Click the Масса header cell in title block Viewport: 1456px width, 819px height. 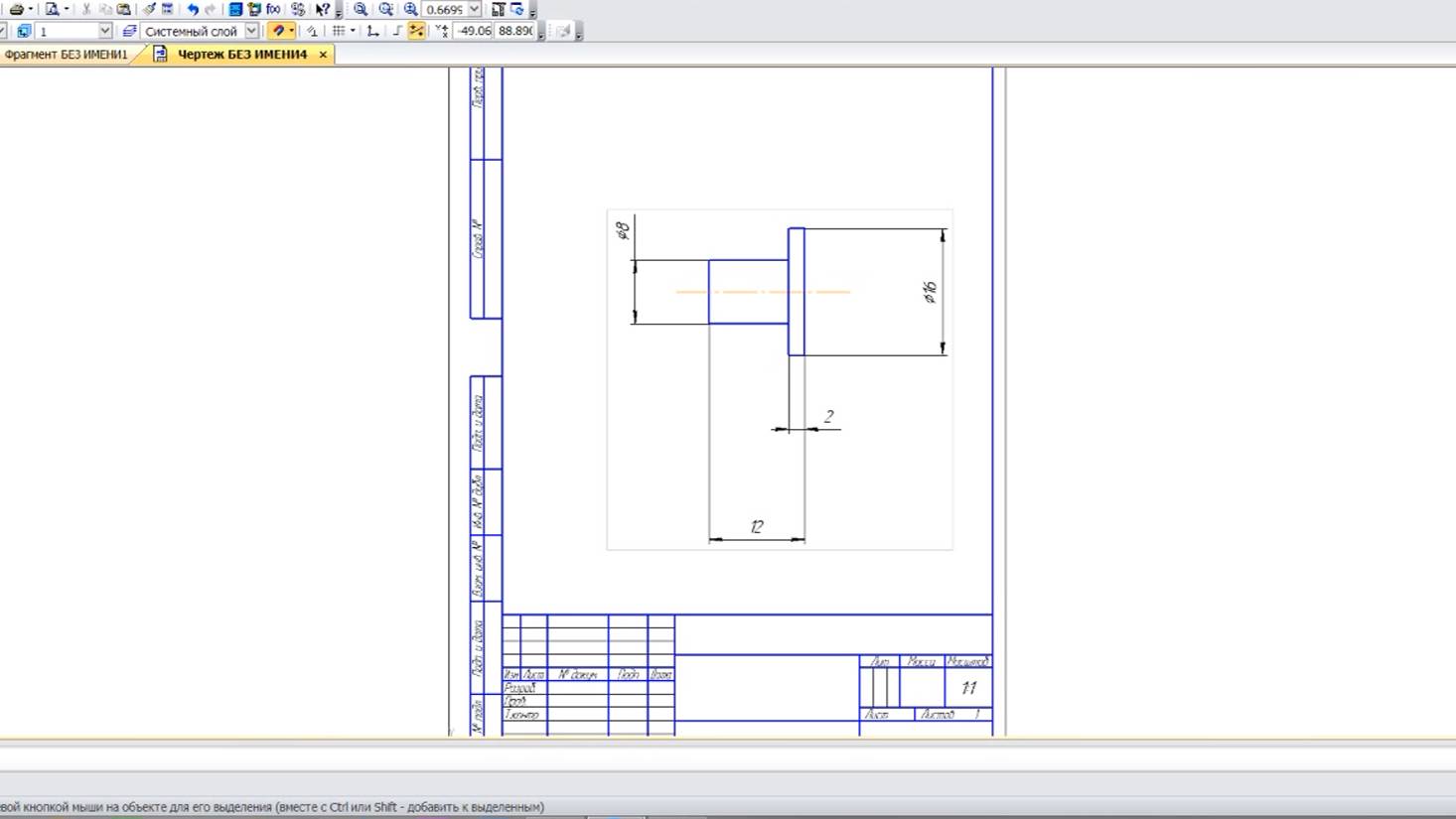(x=921, y=661)
